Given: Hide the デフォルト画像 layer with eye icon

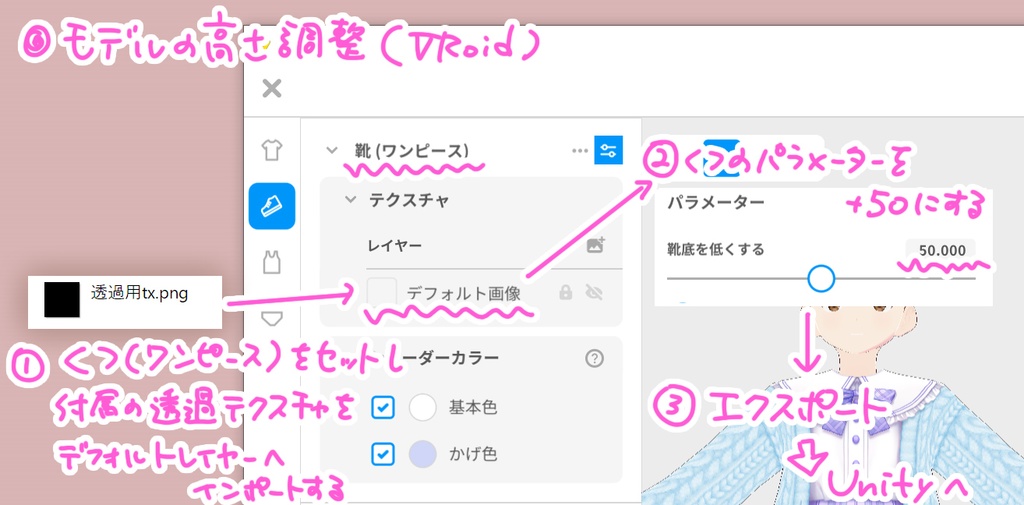Looking at the screenshot, I should (x=594, y=292).
